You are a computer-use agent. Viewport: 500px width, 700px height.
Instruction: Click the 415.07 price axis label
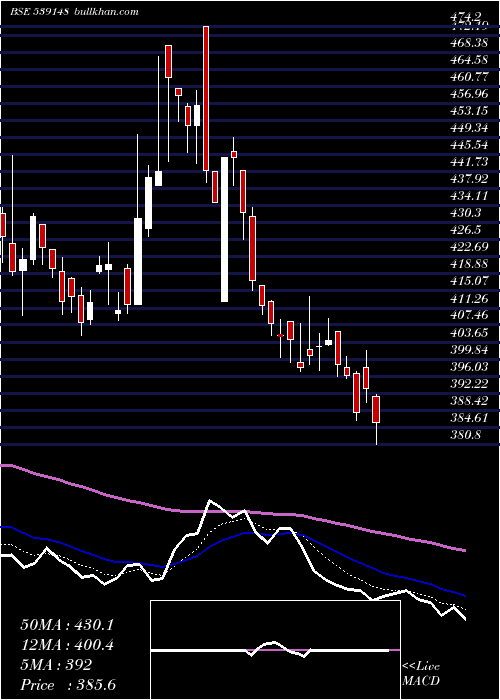tap(469, 281)
